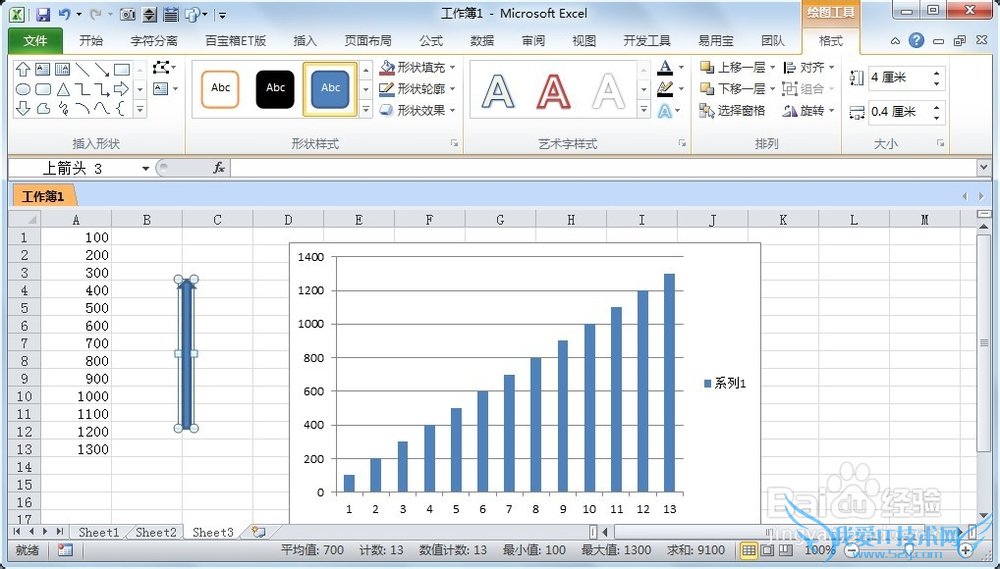Apply black filled Abc shape style
The width and height of the screenshot is (1000, 569).
pyautogui.click(x=275, y=89)
